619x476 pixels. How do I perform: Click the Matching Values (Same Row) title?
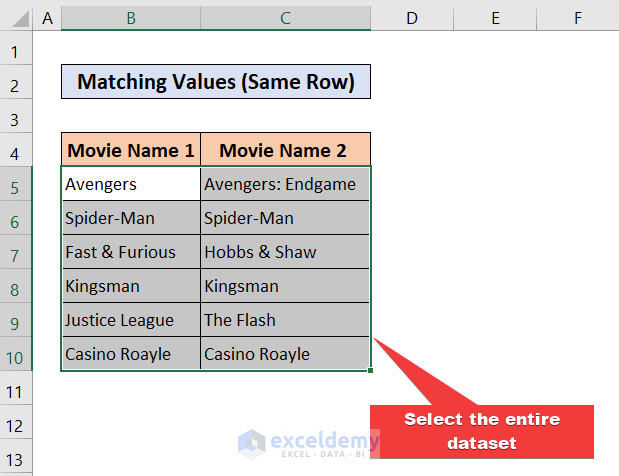point(216,83)
